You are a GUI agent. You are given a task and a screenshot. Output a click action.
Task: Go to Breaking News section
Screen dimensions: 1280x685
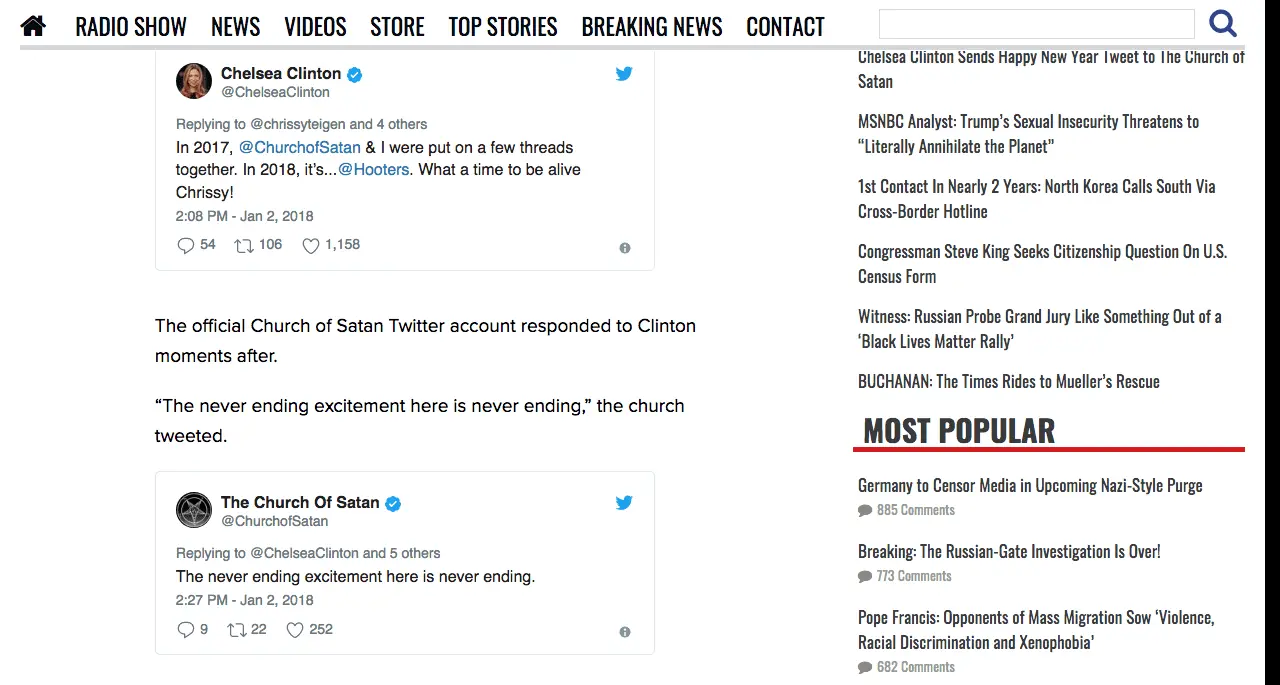pos(652,26)
